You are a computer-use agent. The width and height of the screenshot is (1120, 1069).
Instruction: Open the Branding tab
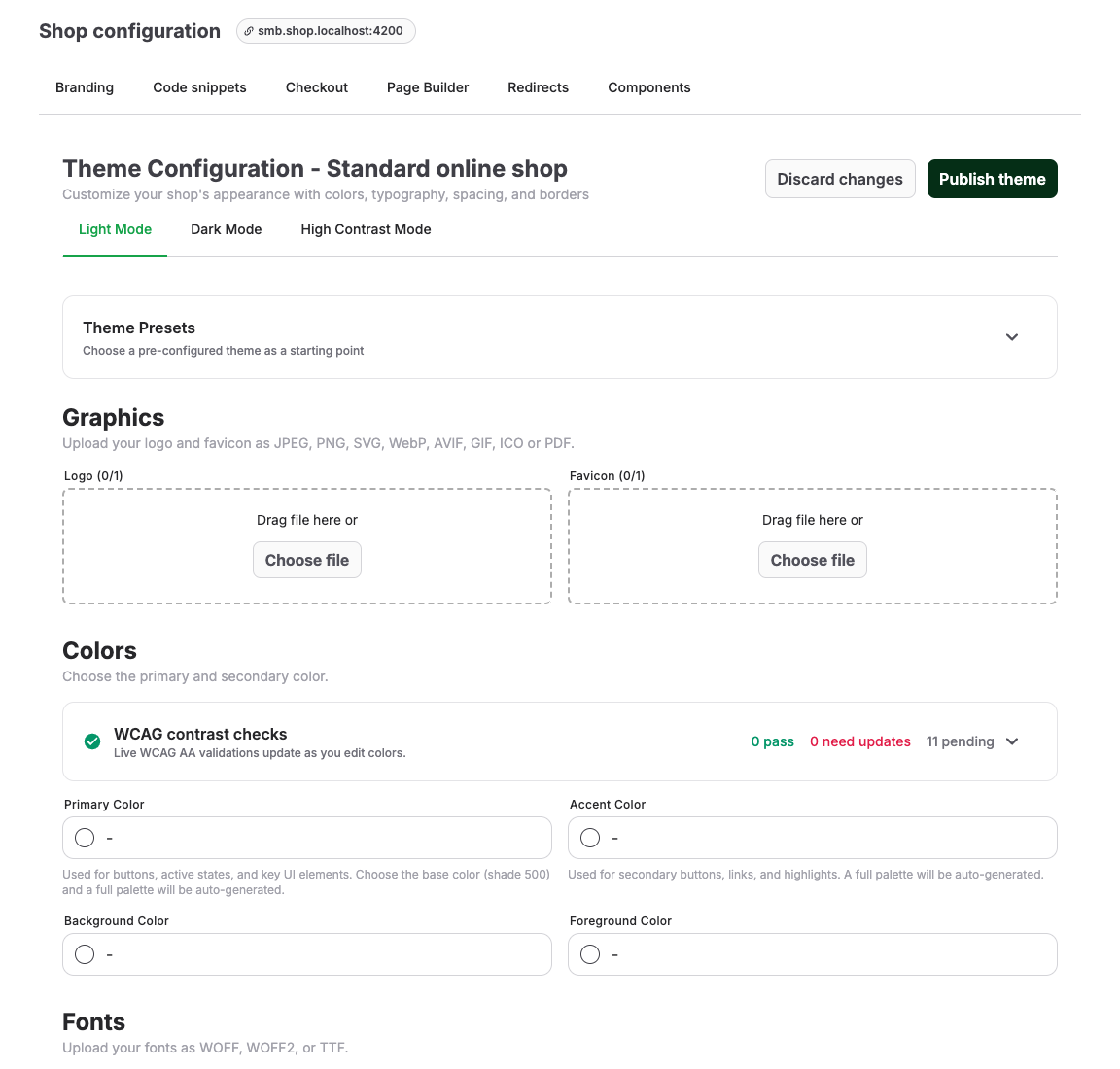[x=85, y=87]
